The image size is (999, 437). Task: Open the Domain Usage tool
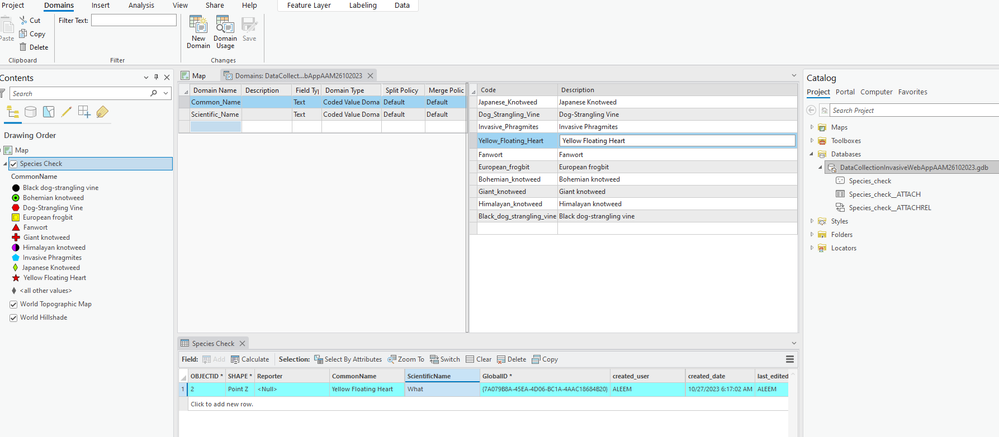[225, 25]
